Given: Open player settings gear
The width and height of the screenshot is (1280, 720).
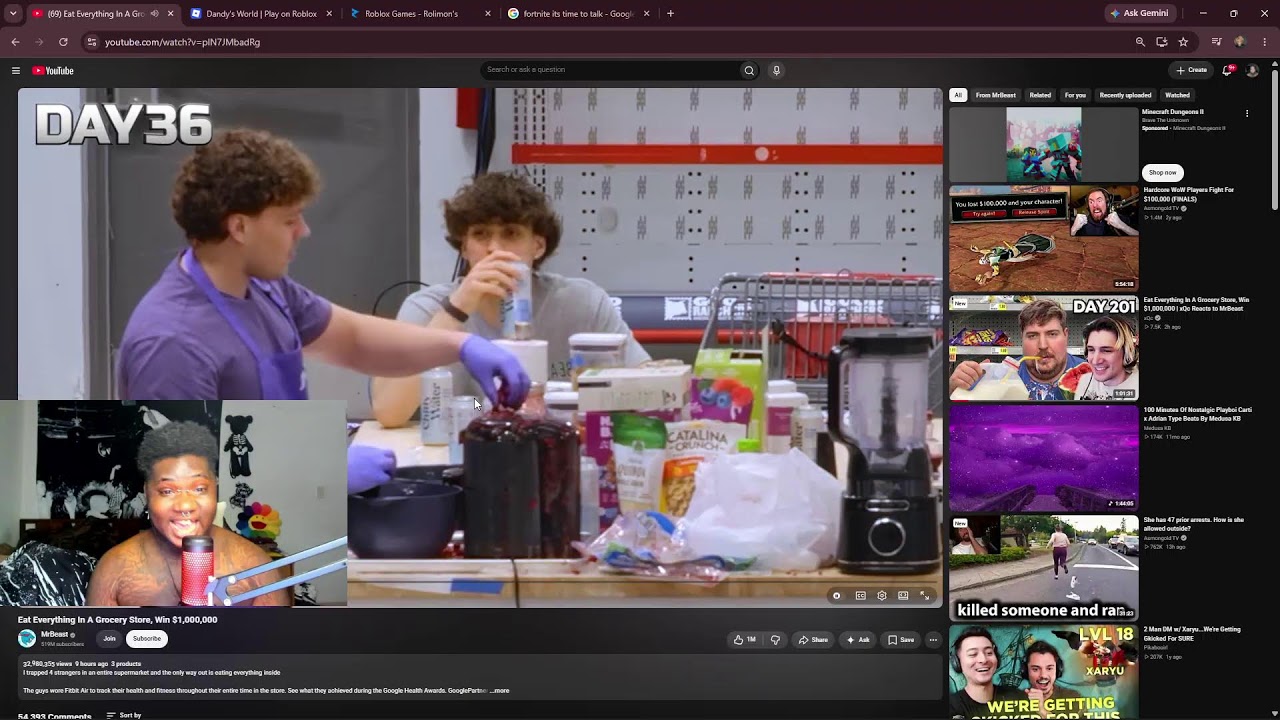Looking at the screenshot, I should coord(882,596).
